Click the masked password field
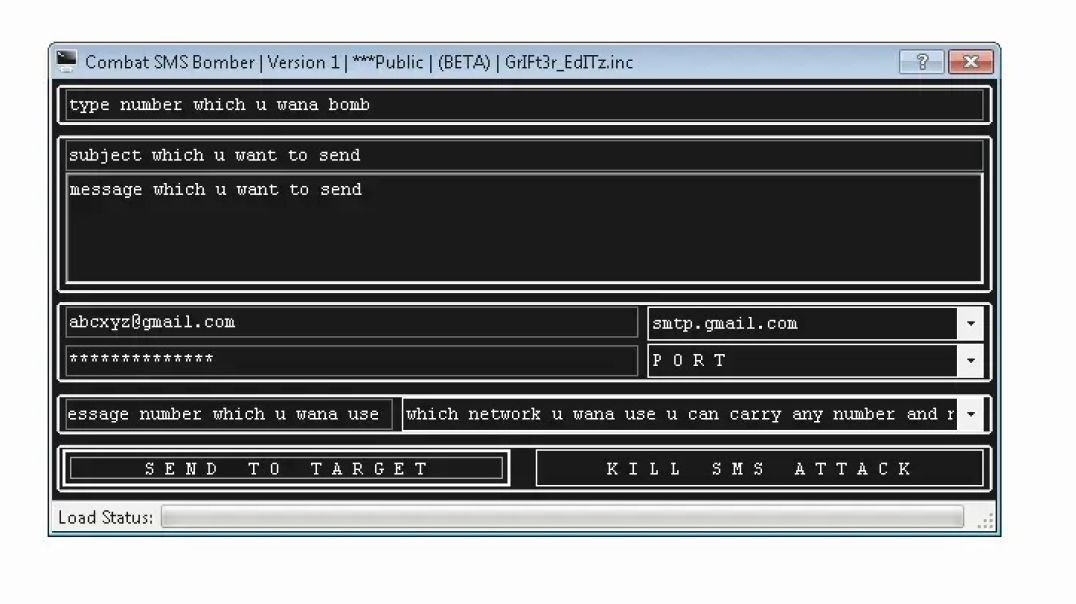 [350, 361]
